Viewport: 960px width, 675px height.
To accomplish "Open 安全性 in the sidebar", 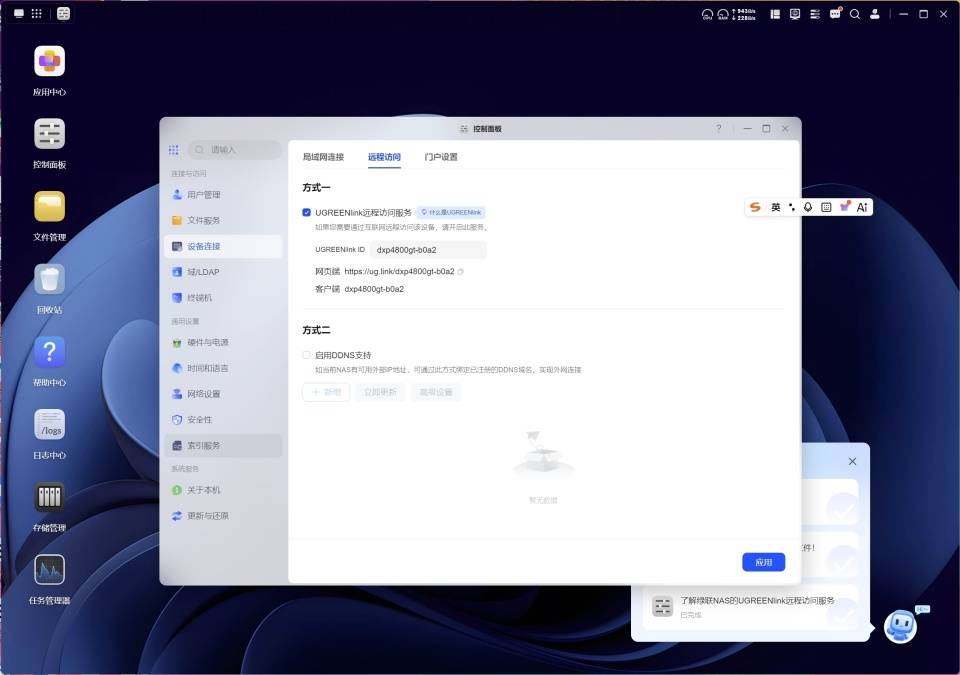I will 223,420.
